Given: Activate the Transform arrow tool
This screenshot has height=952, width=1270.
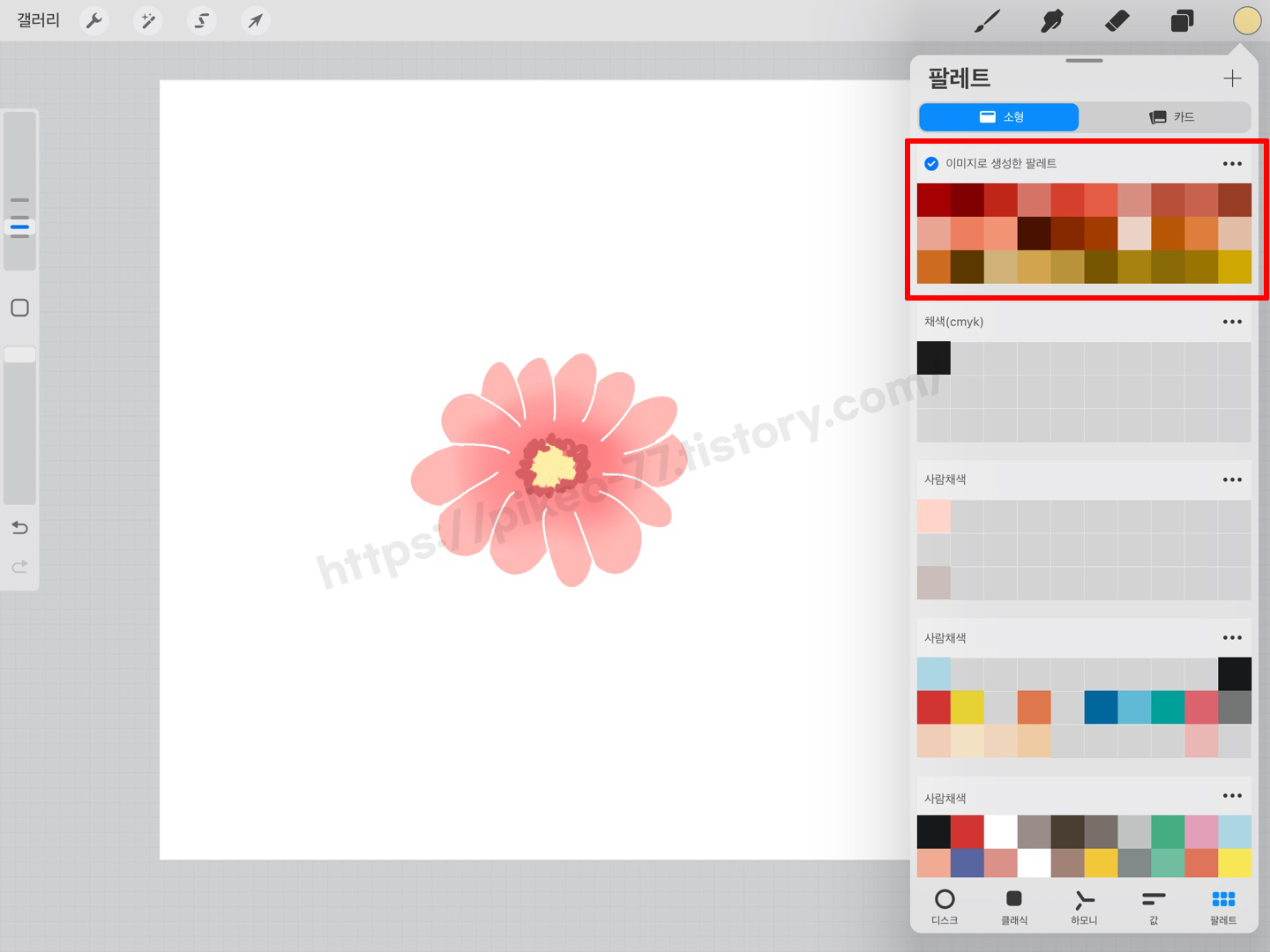Looking at the screenshot, I should [255, 20].
